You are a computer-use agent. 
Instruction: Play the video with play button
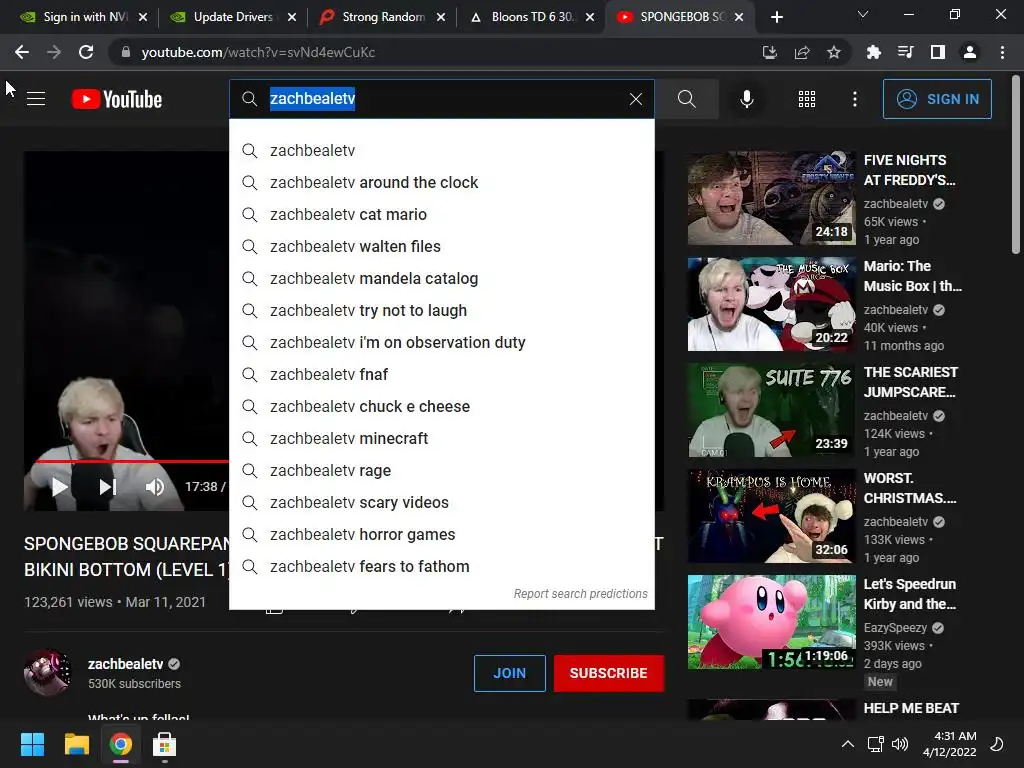[x=59, y=487]
